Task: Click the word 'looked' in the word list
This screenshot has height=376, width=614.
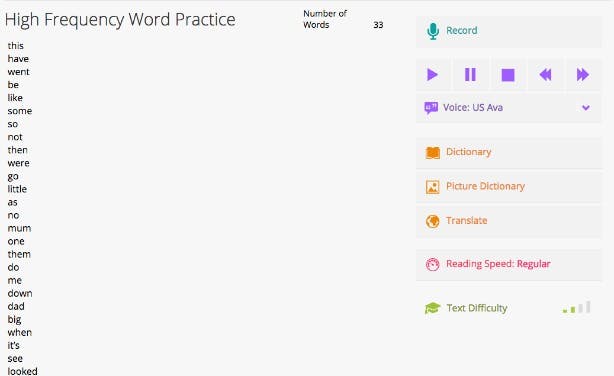Action: (23, 371)
